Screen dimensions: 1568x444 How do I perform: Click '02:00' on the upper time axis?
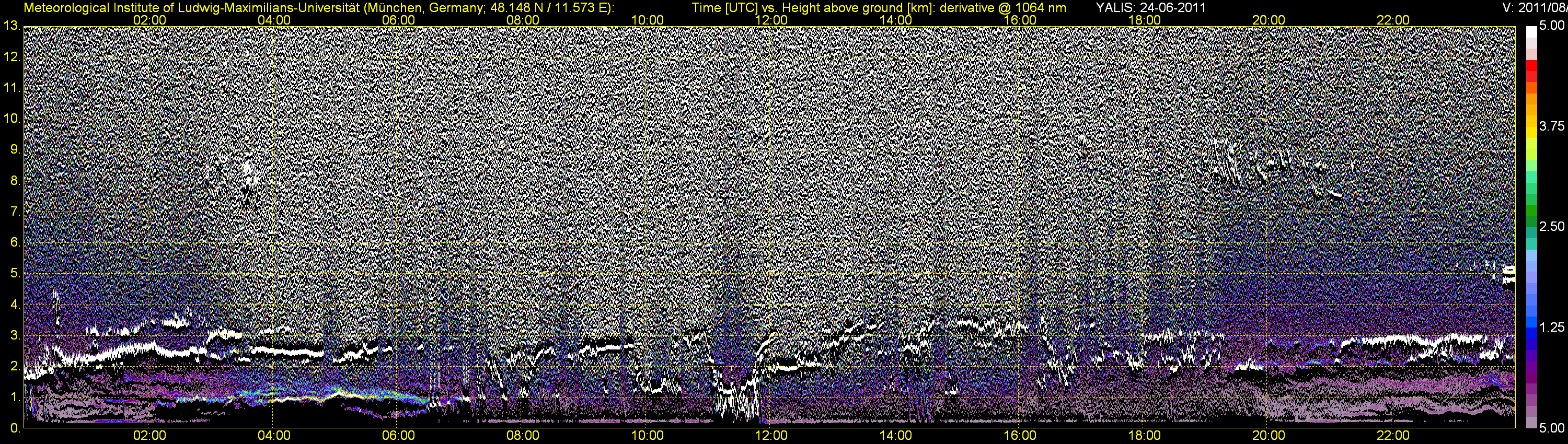click(x=149, y=20)
